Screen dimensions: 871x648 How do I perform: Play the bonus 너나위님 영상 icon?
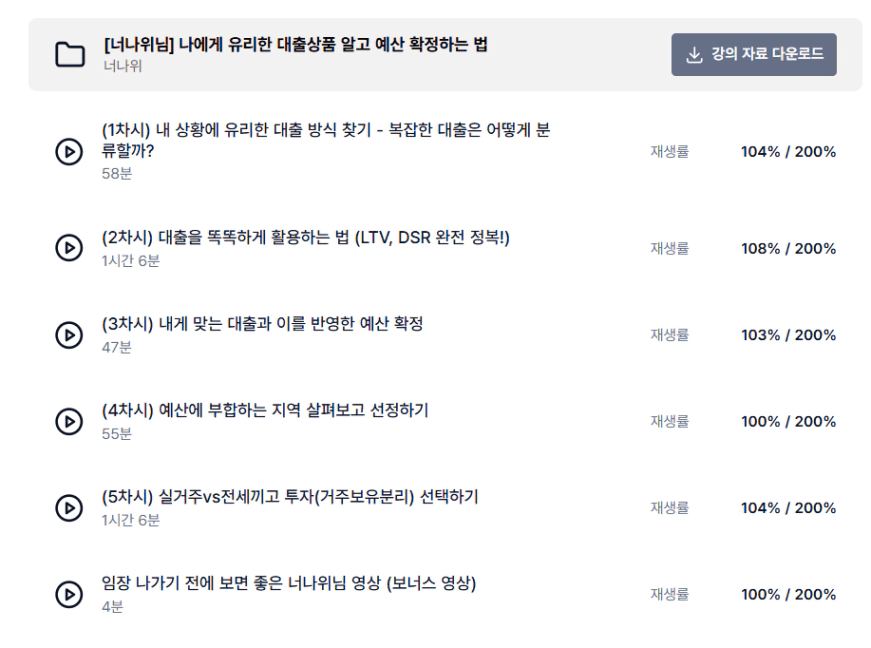[x=69, y=594]
